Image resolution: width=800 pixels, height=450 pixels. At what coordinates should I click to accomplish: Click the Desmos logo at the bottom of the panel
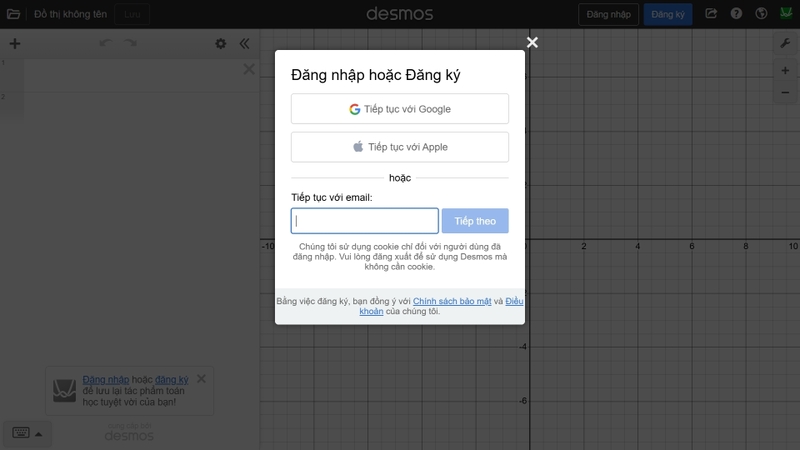click(x=129, y=435)
